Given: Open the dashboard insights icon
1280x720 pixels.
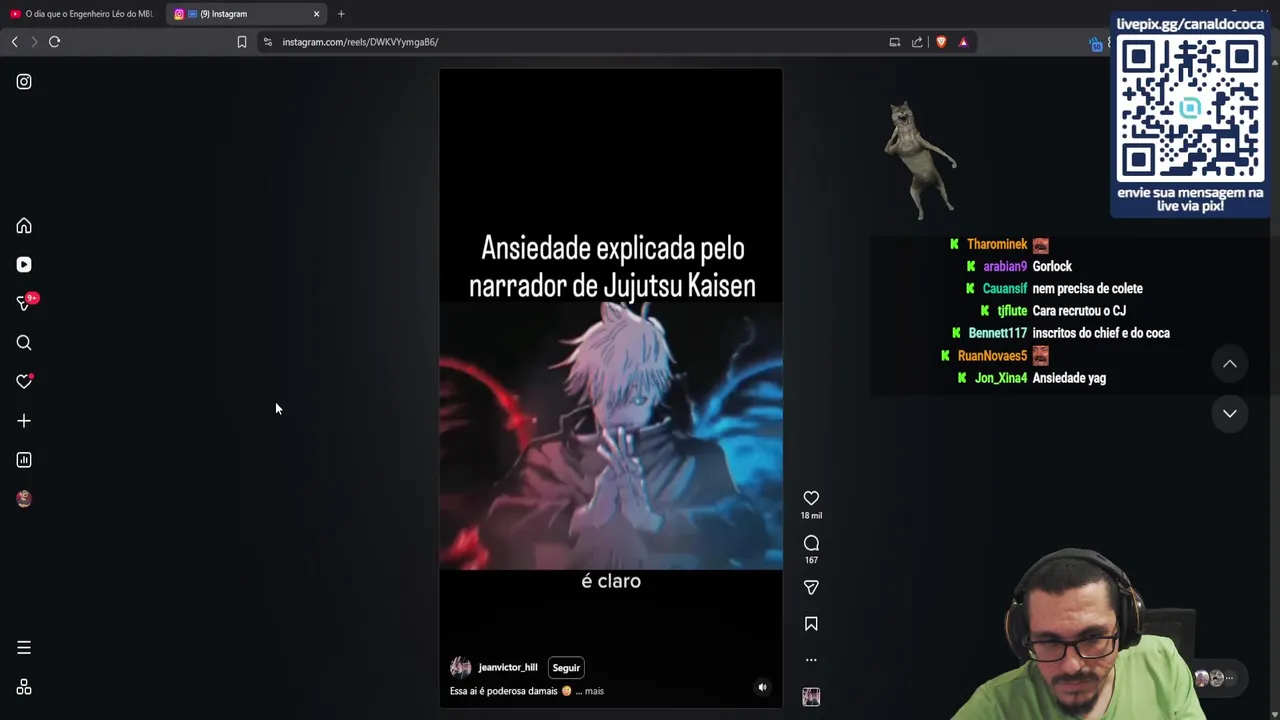Looking at the screenshot, I should click(x=24, y=460).
